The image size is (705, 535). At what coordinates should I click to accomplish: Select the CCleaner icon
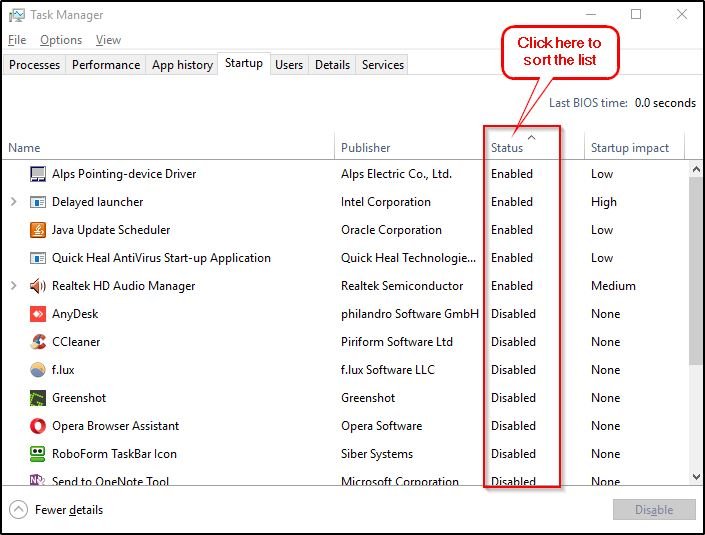[38, 342]
